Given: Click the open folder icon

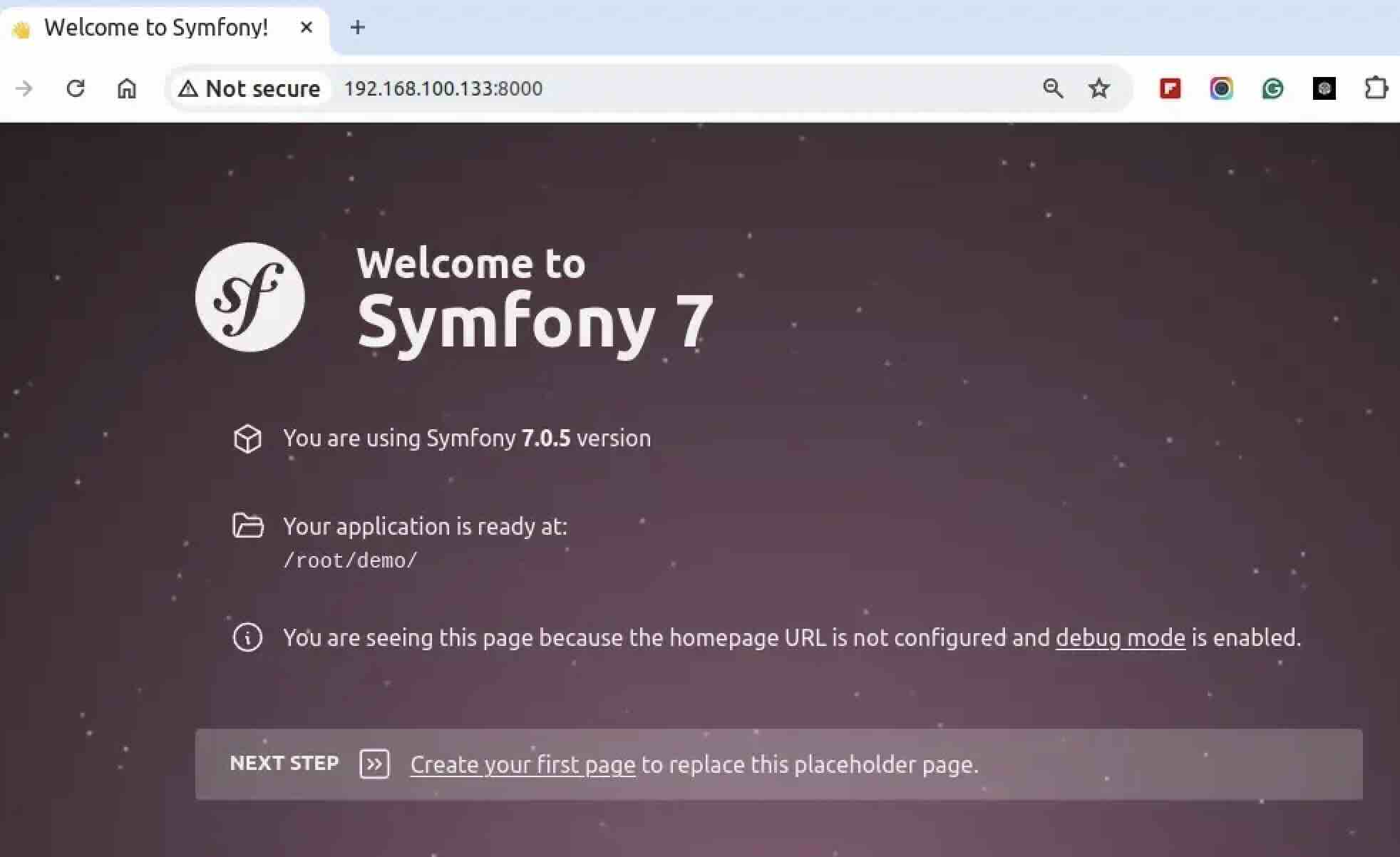Looking at the screenshot, I should point(247,525).
